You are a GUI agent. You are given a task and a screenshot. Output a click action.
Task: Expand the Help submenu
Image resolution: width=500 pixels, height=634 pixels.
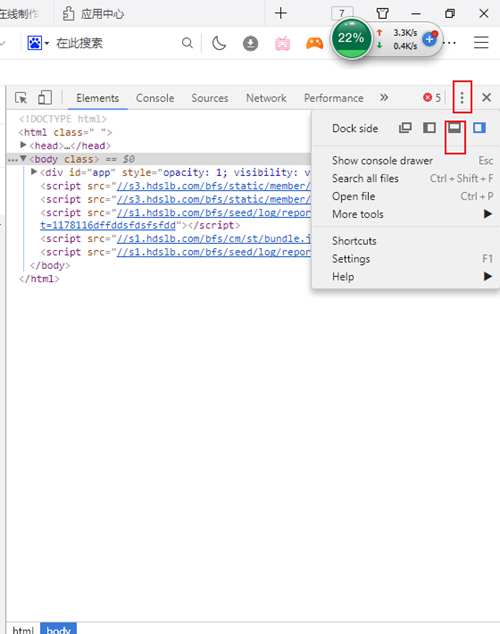point(406,277)
